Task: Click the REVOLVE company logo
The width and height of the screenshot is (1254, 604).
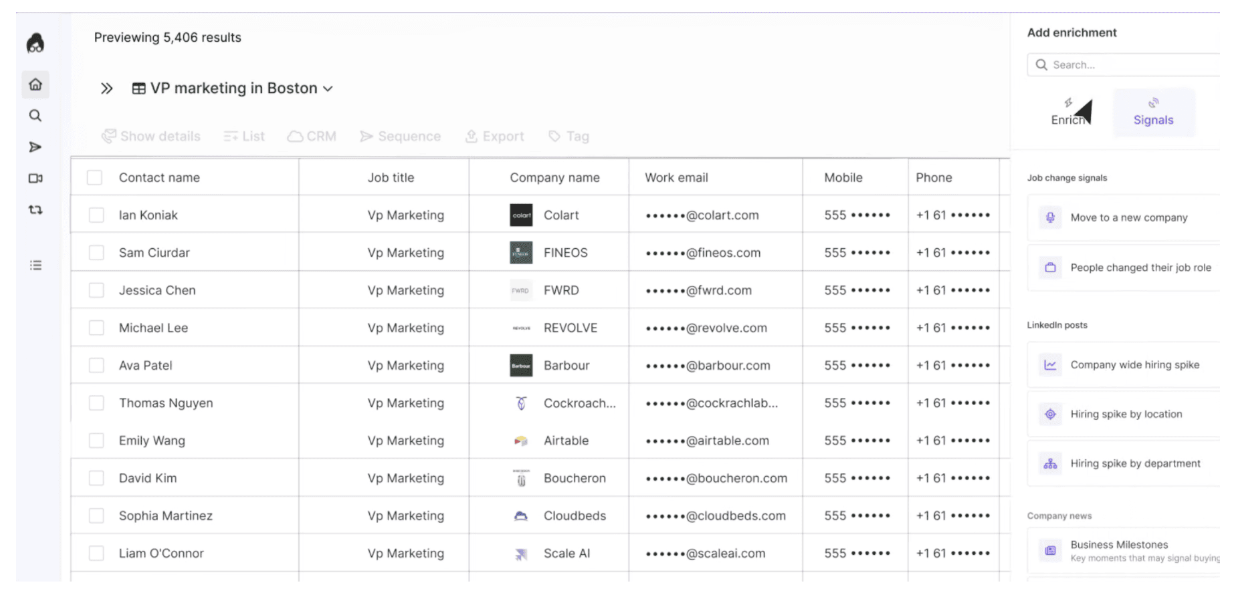Action: click(521, 328)
